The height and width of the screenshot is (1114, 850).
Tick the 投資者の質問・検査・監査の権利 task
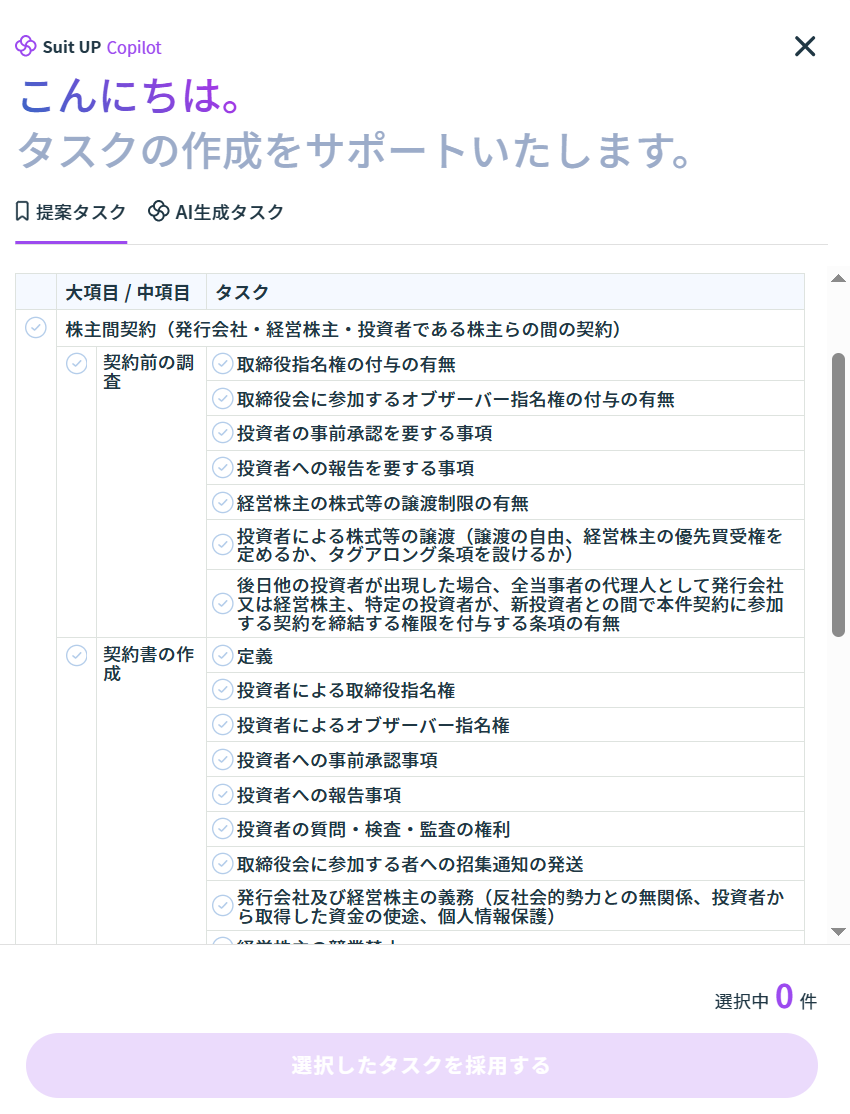(222, 829)
